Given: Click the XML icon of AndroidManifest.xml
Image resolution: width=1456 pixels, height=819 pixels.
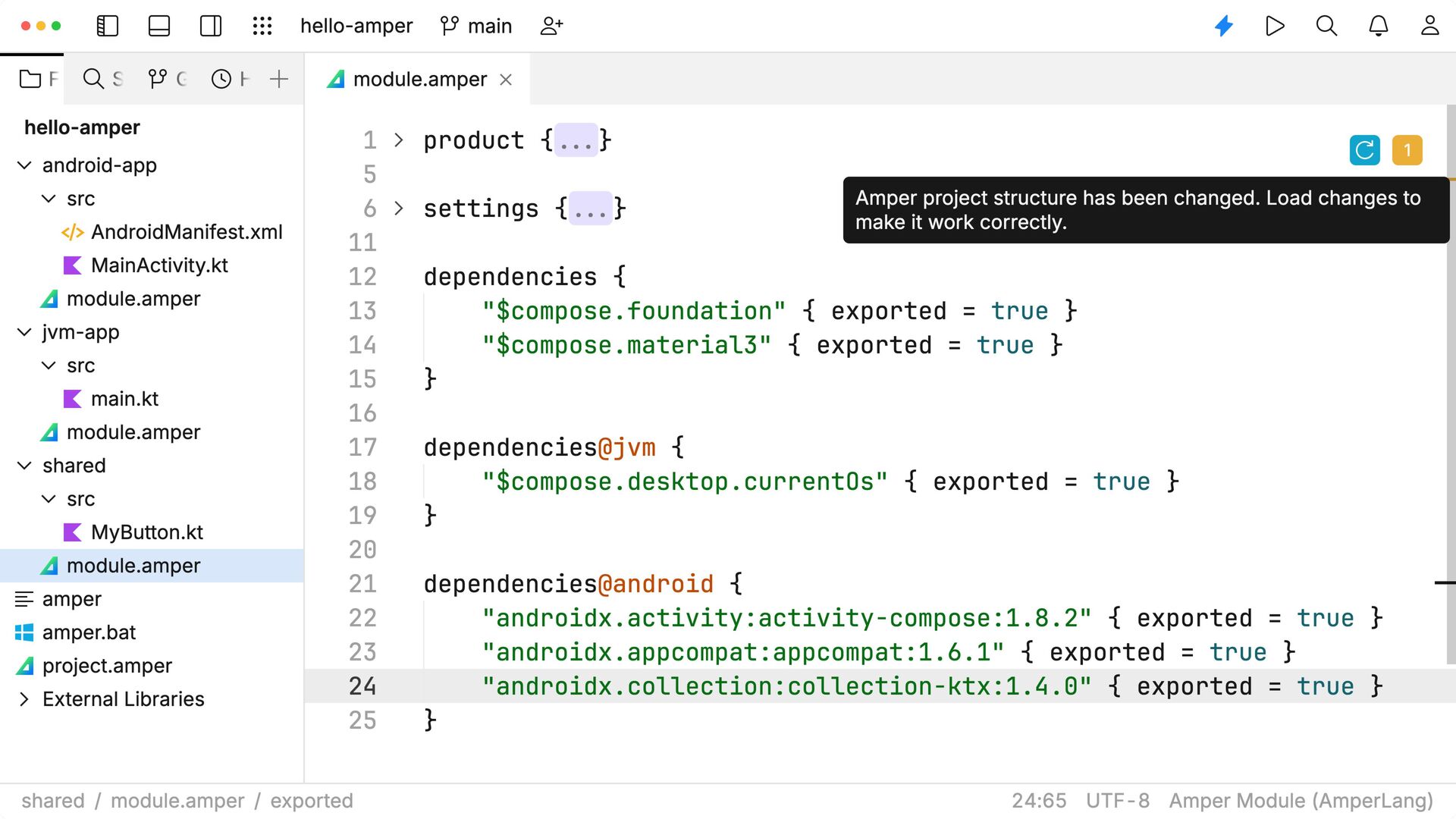Looking at the screenshot, I should point(73,232).
